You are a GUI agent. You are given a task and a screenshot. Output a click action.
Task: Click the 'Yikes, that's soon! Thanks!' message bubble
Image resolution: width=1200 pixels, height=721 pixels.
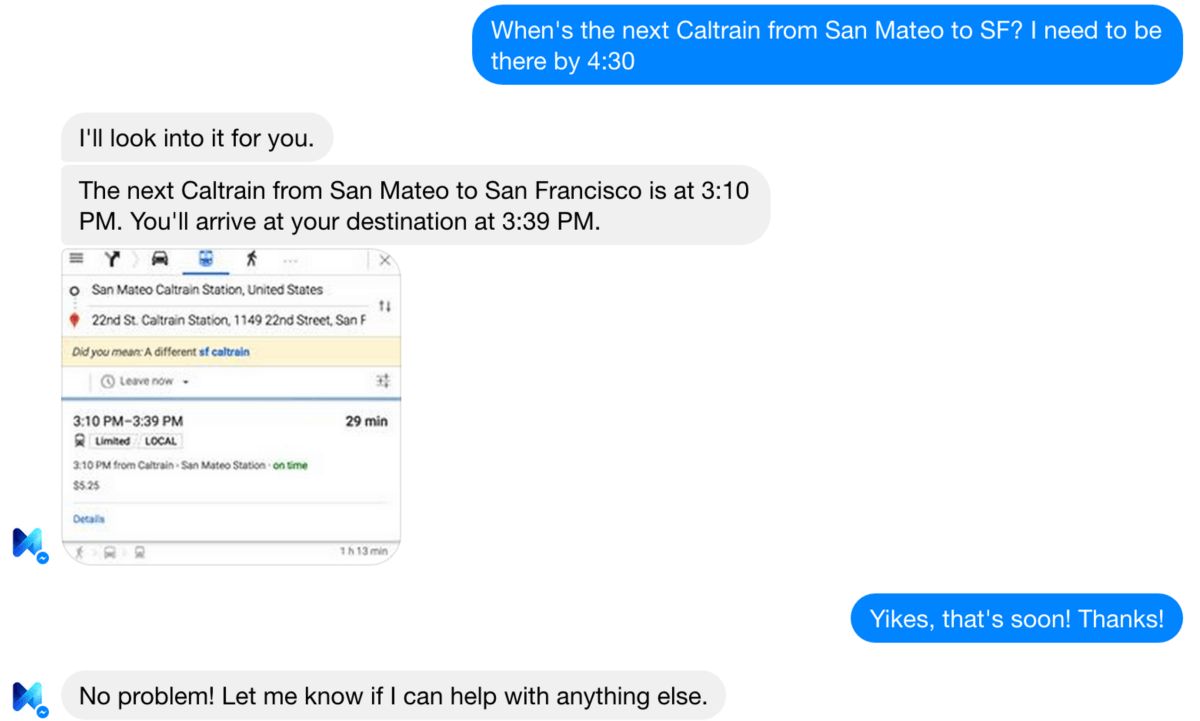1016,619
